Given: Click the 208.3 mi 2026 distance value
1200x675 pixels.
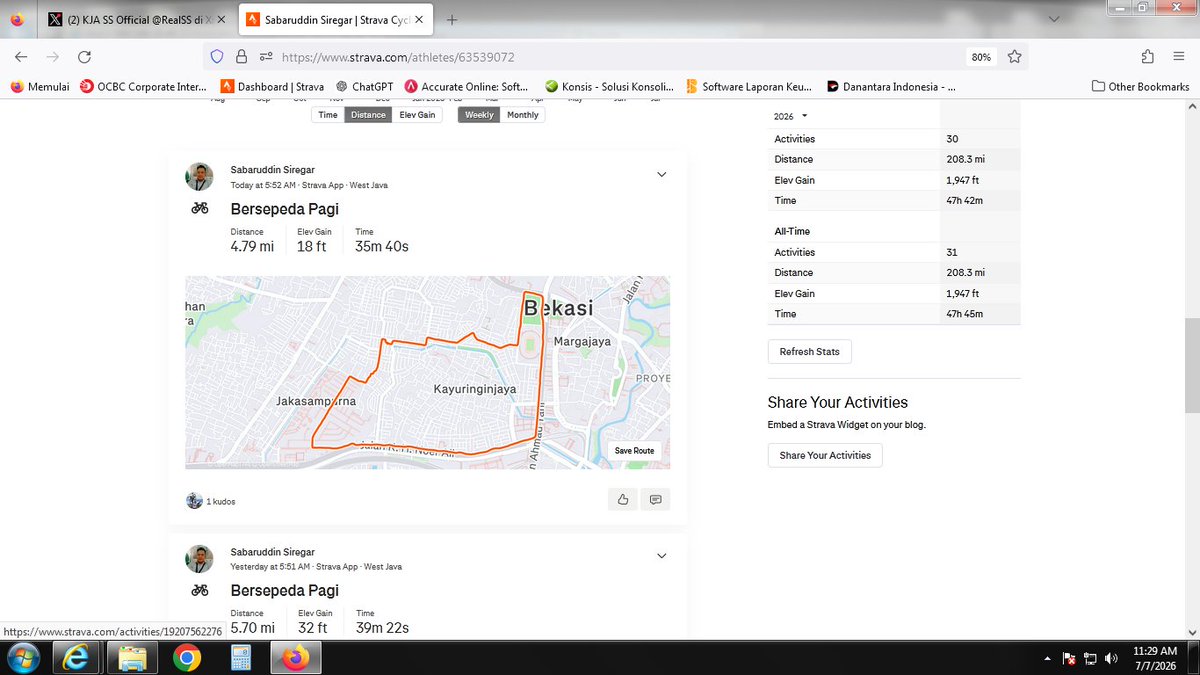Looking at the screenshot, I should click(965, 159).
